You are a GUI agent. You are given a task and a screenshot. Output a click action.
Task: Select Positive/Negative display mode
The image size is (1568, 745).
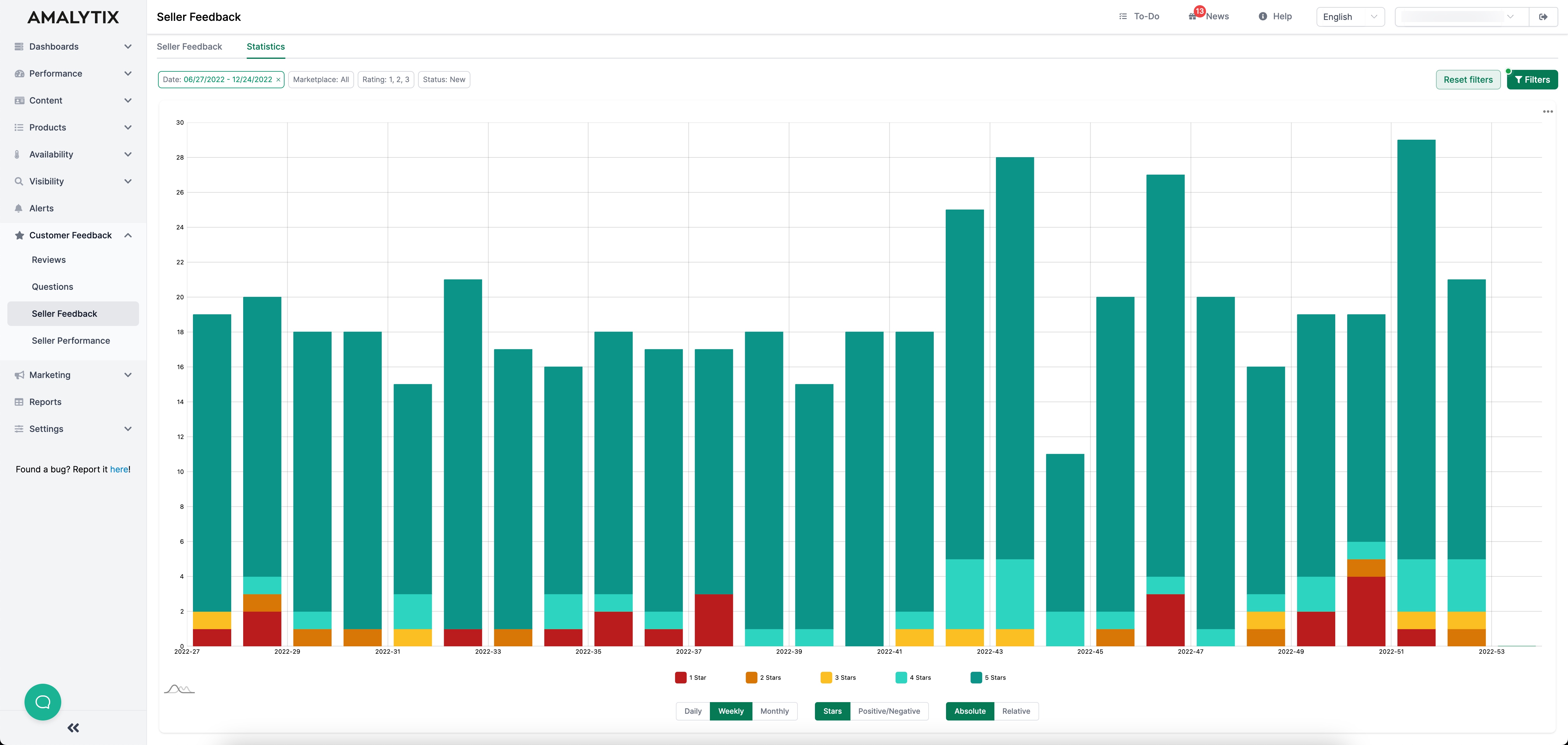click(x=889, y=711)
